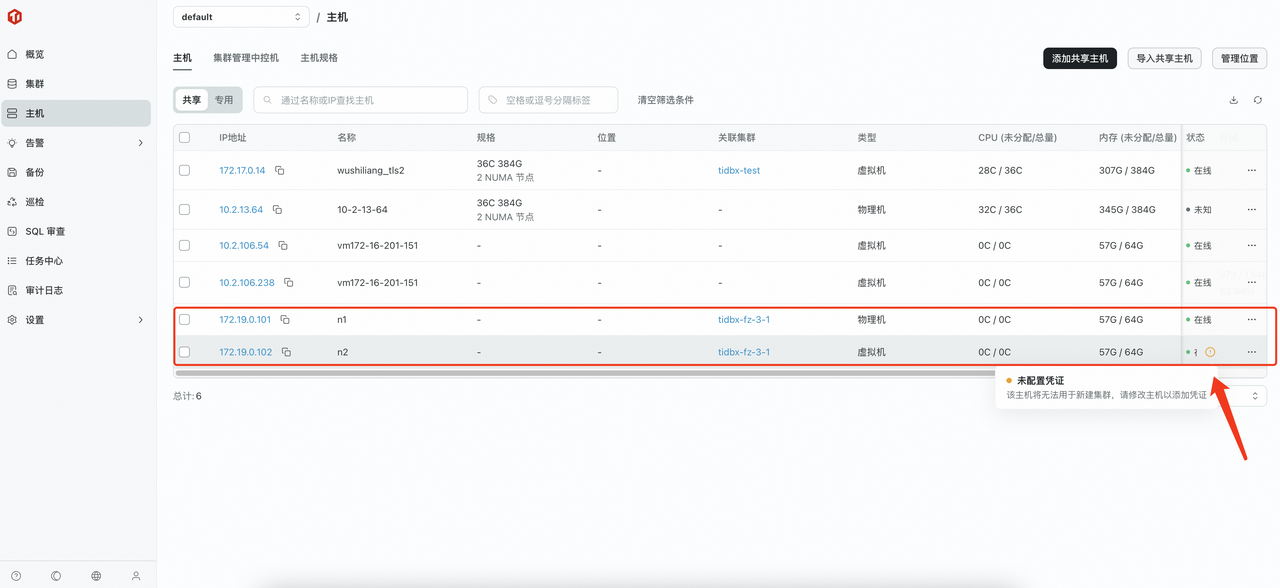Viewport: 1280px width, 588px height.
Task: Export the host list via download icon
Action: pyautogui.click(x=1232, y=100)
